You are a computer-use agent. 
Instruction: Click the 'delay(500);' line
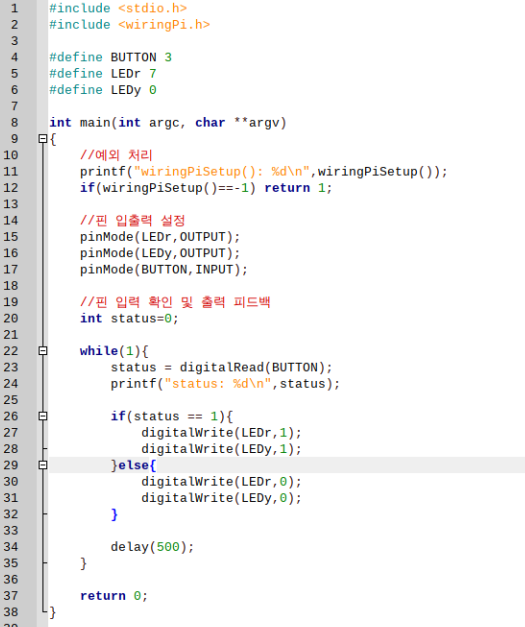[x=152, y=547]
